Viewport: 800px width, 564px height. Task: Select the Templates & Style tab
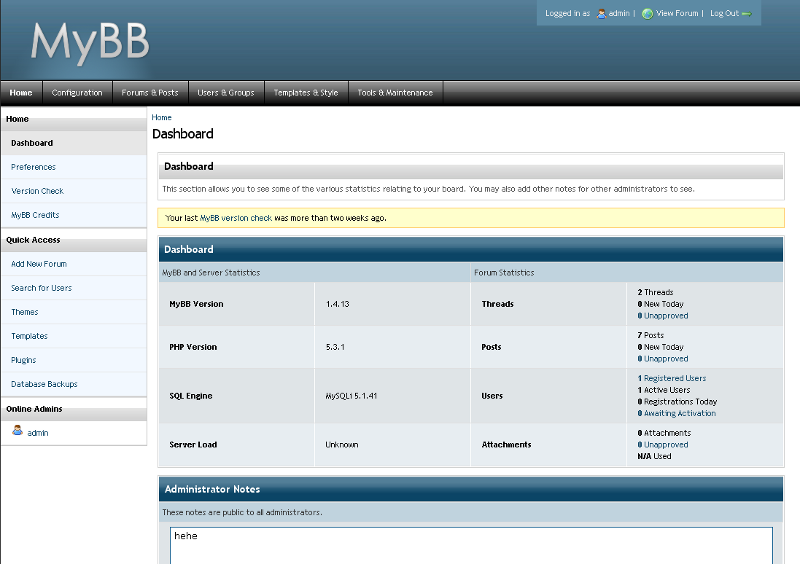(306, 93)
